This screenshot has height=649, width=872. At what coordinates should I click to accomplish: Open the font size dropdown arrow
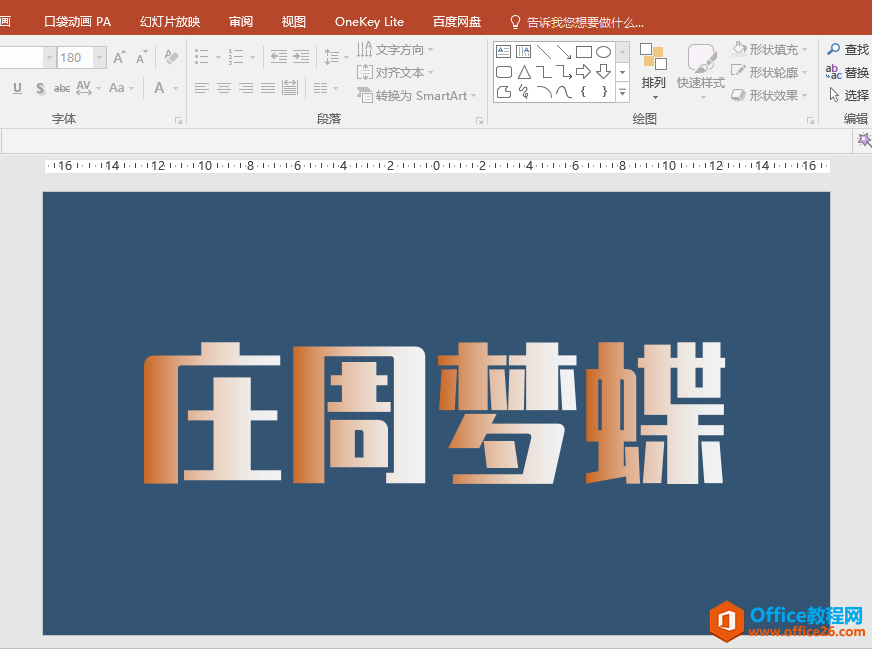click(x=99, y=58)
